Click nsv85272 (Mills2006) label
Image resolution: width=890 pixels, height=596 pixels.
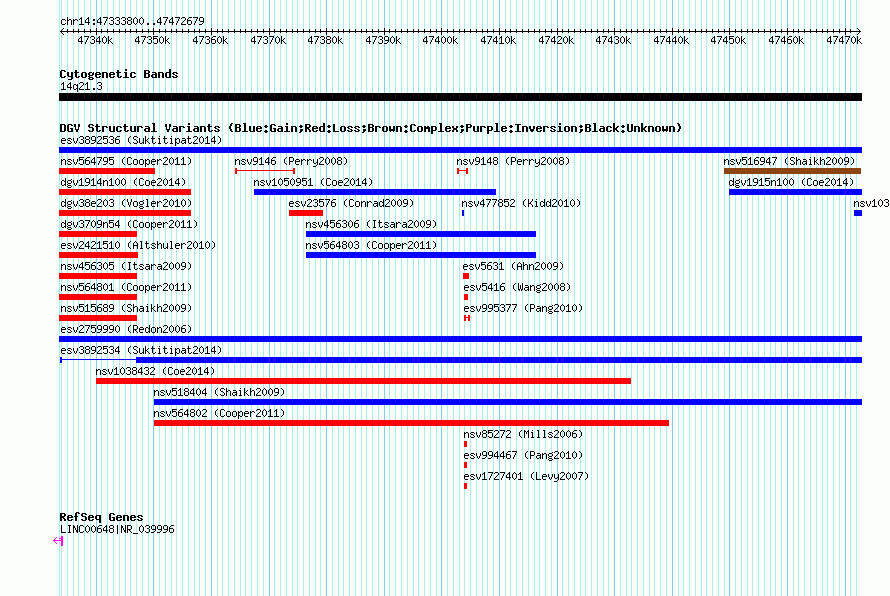tap(523, 434)
